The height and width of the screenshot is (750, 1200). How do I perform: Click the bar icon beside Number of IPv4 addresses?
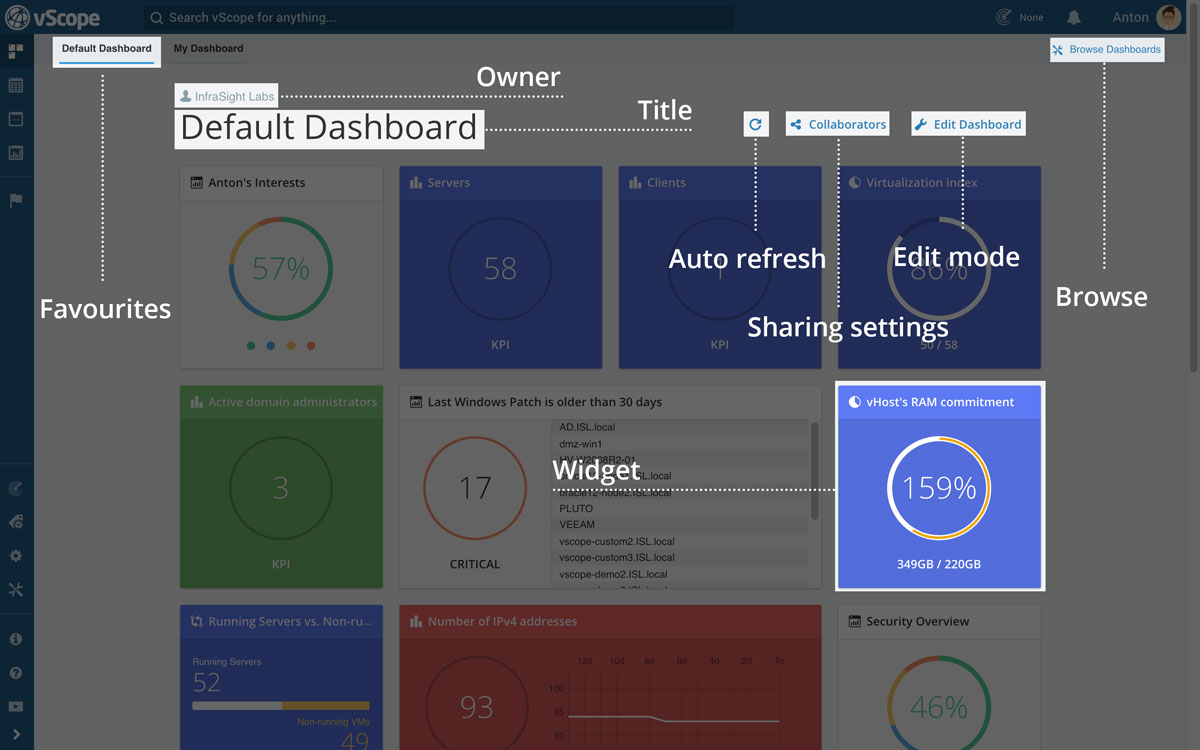416,621
